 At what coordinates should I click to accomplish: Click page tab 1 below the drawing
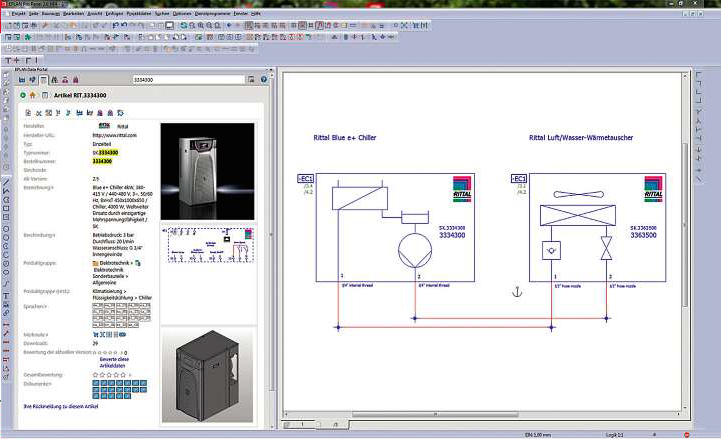tap(302, 425)
